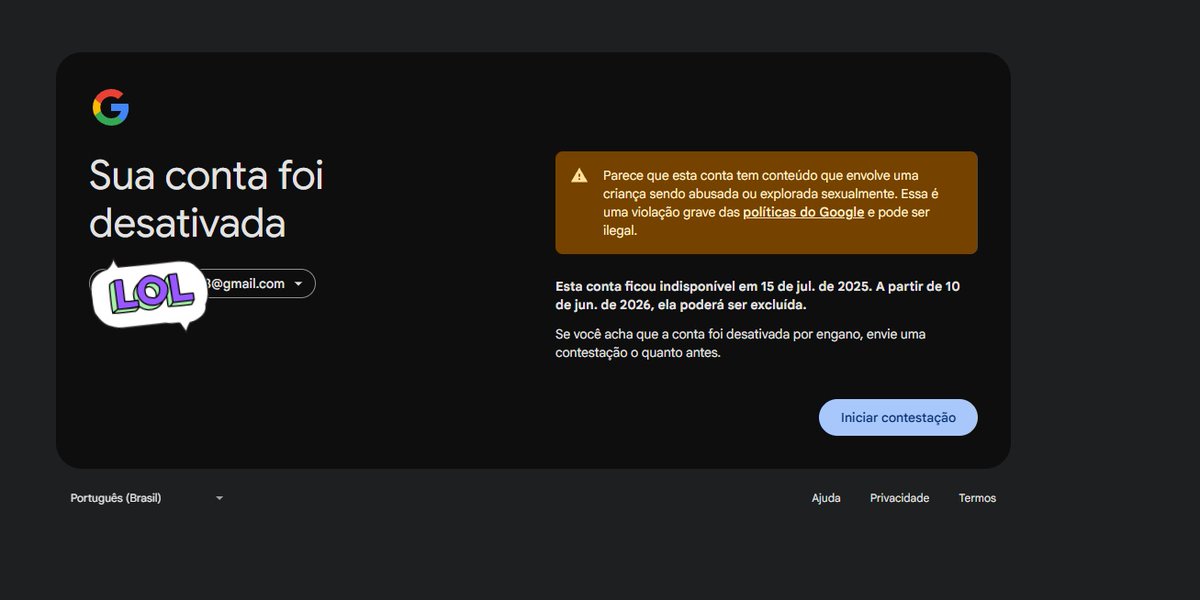The width and height of the screenshot is (1200, 600).
Task: Click the chevron next to Português (Brasil)
Action: 219,497
